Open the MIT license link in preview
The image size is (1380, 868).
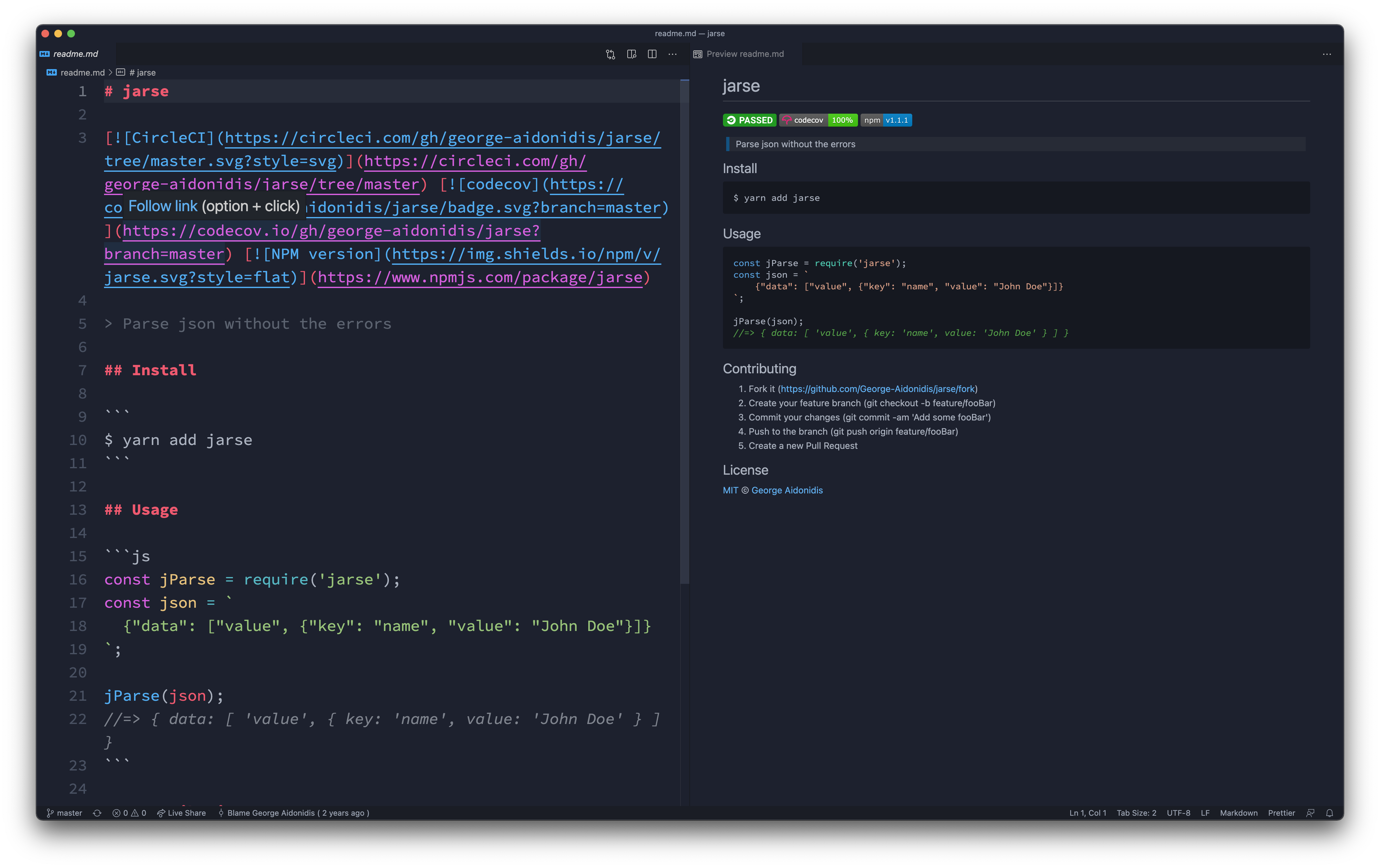pyautogui.click(x=730, y=490)
